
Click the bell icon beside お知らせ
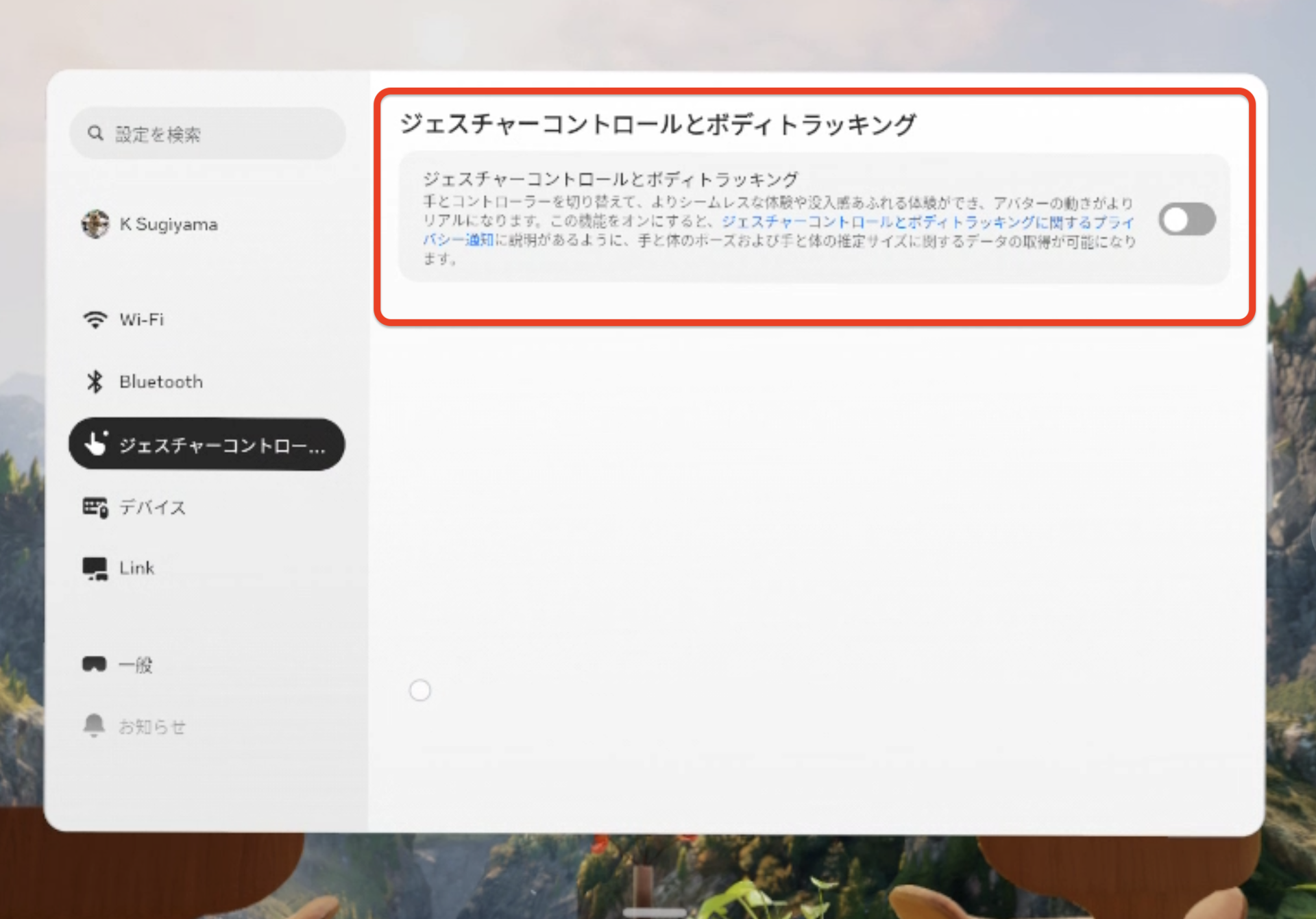[x=94, y=725]
